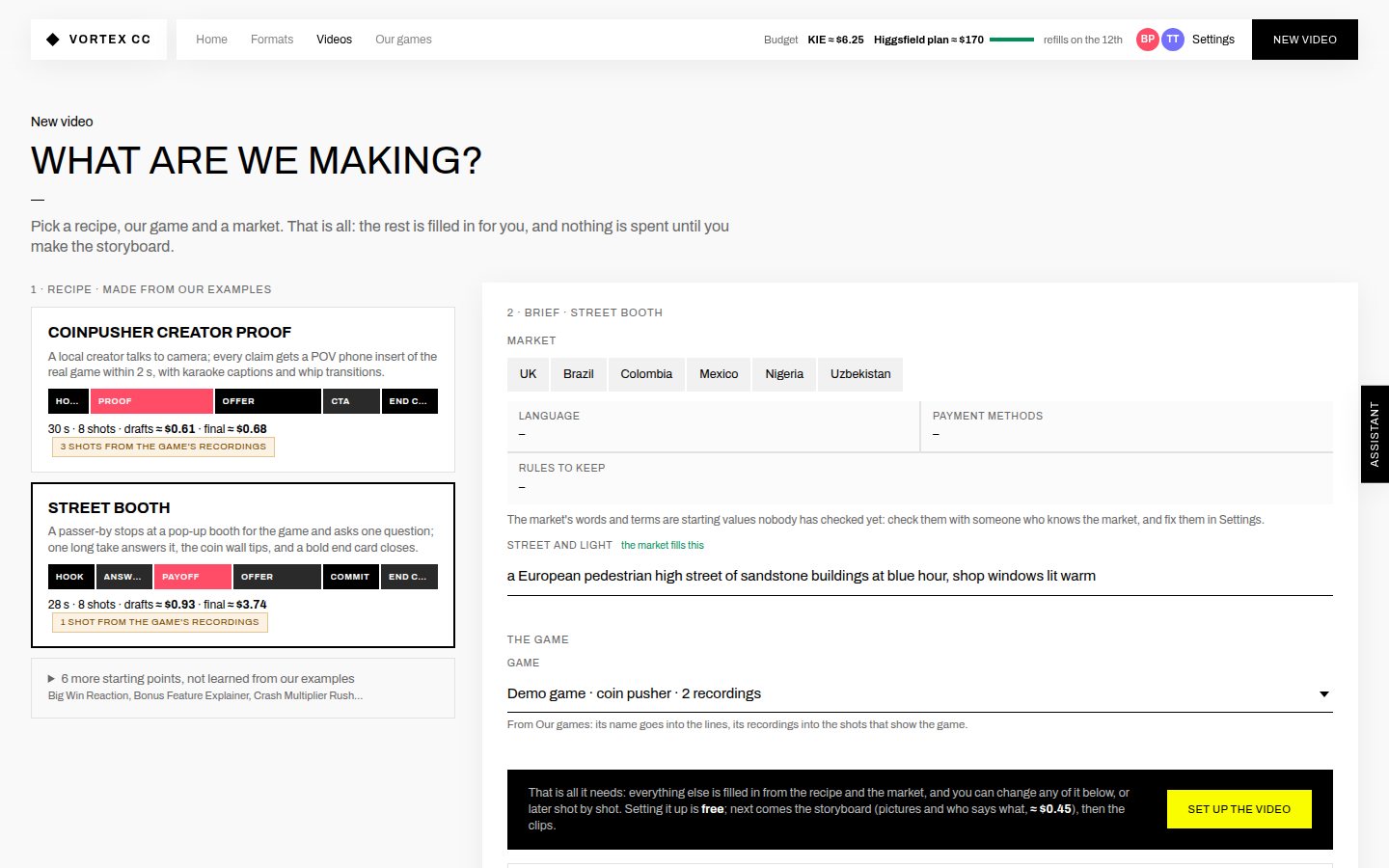Select the Coinpusher Creator Proof recipe
Viewport: 1389px width, 868px height.
click(x=243, y=389)
